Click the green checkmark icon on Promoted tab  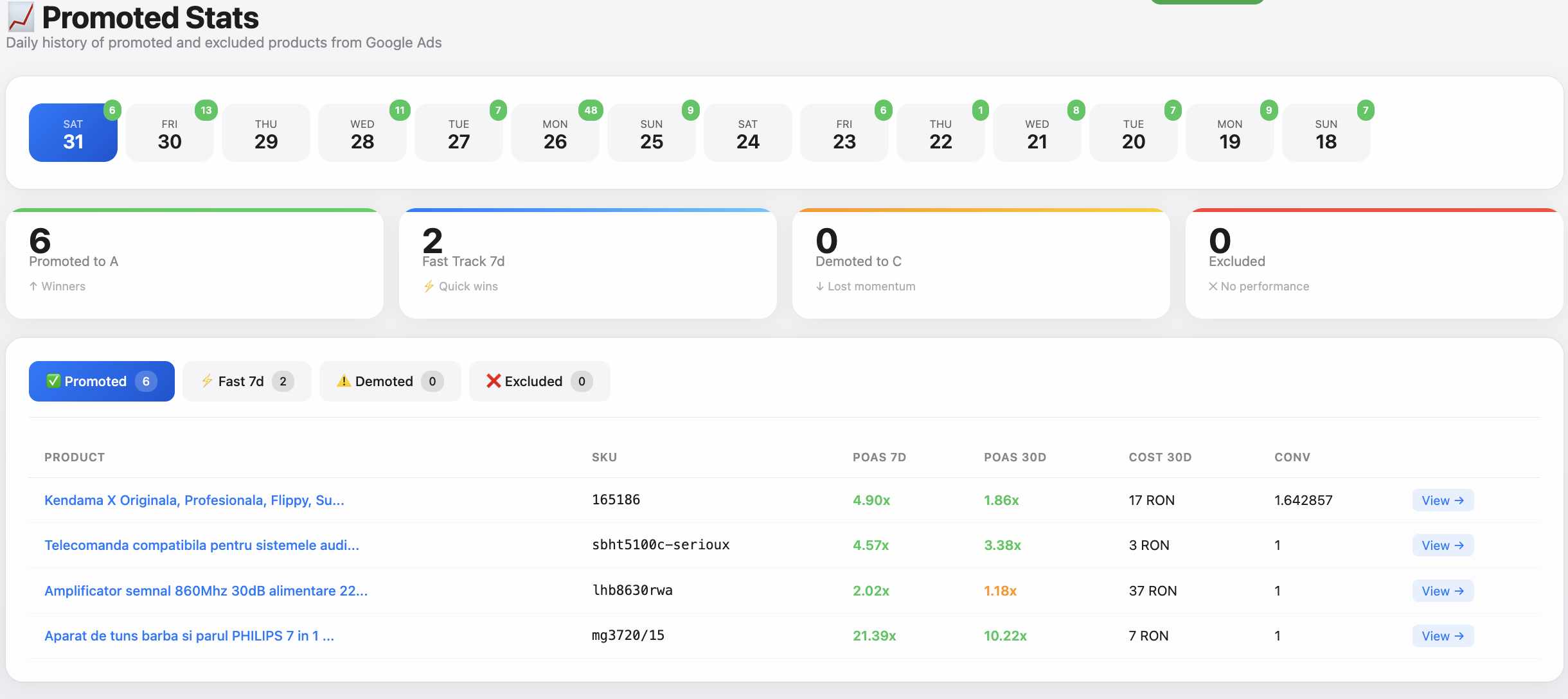tap(54, 381)
